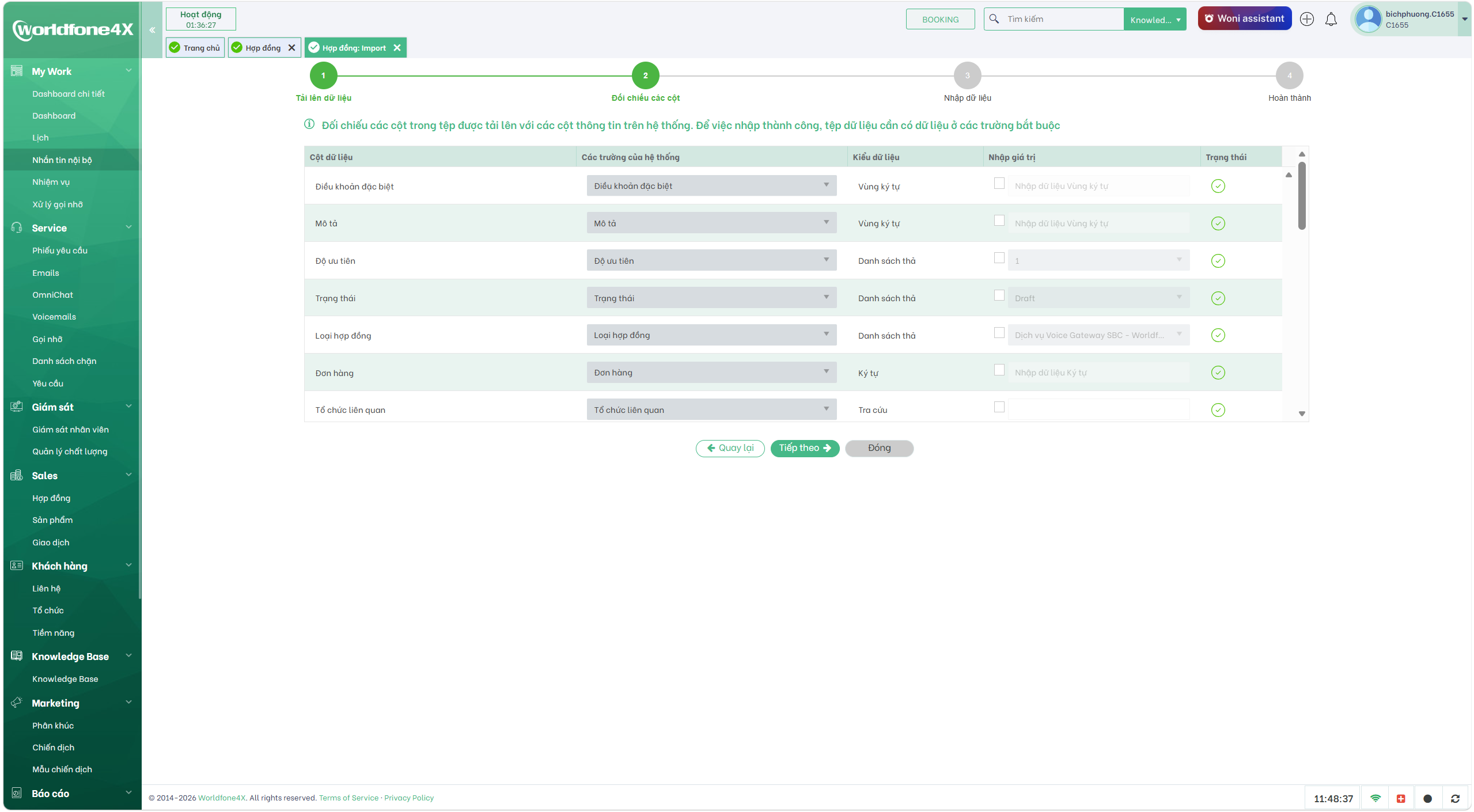
Task: Collapse the Service sidebar section chevron
Action: [129, 227]
